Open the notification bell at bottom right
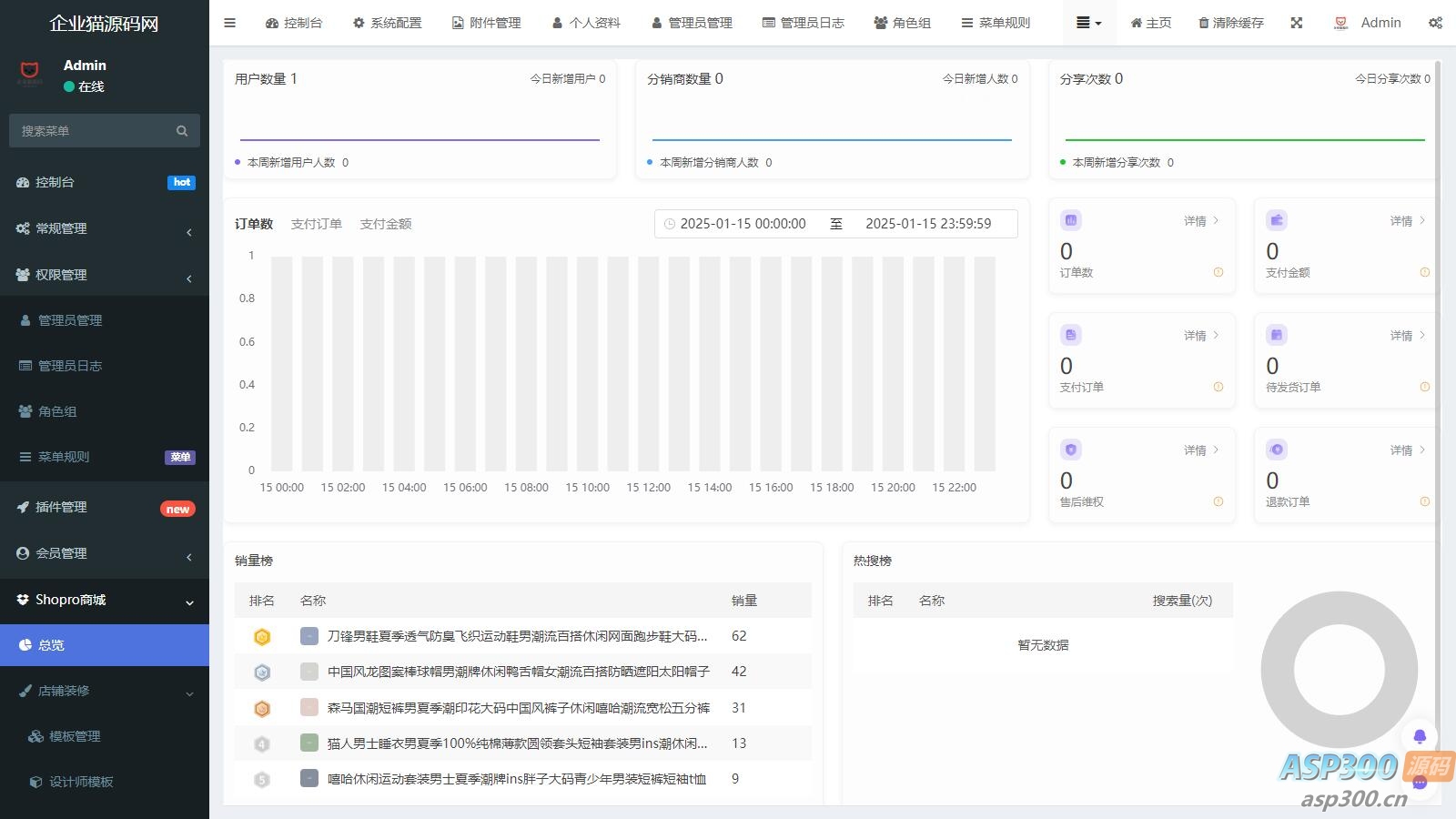 coord(1420,735)
